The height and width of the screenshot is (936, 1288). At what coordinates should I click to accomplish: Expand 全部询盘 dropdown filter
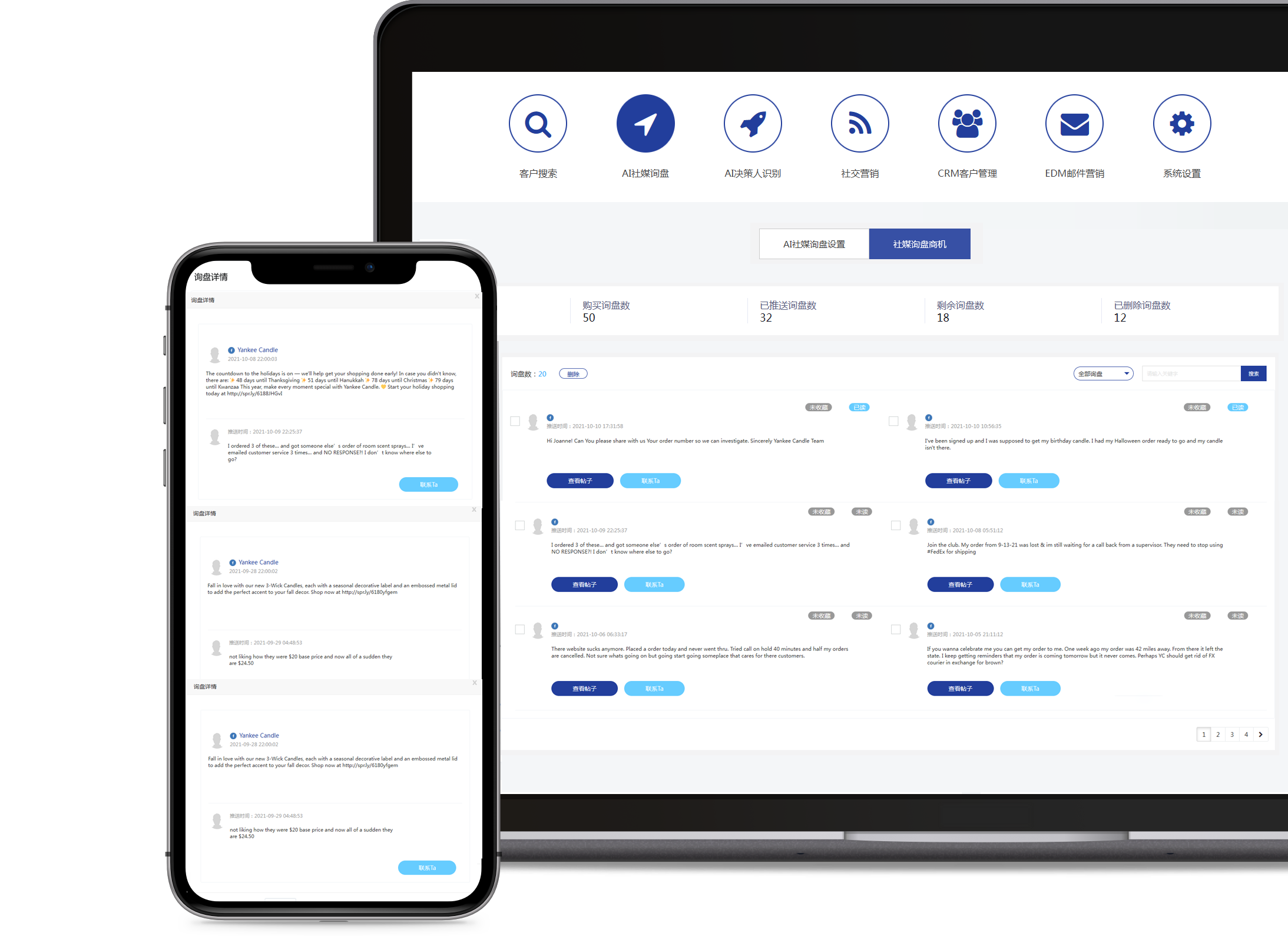point(1101,374)
